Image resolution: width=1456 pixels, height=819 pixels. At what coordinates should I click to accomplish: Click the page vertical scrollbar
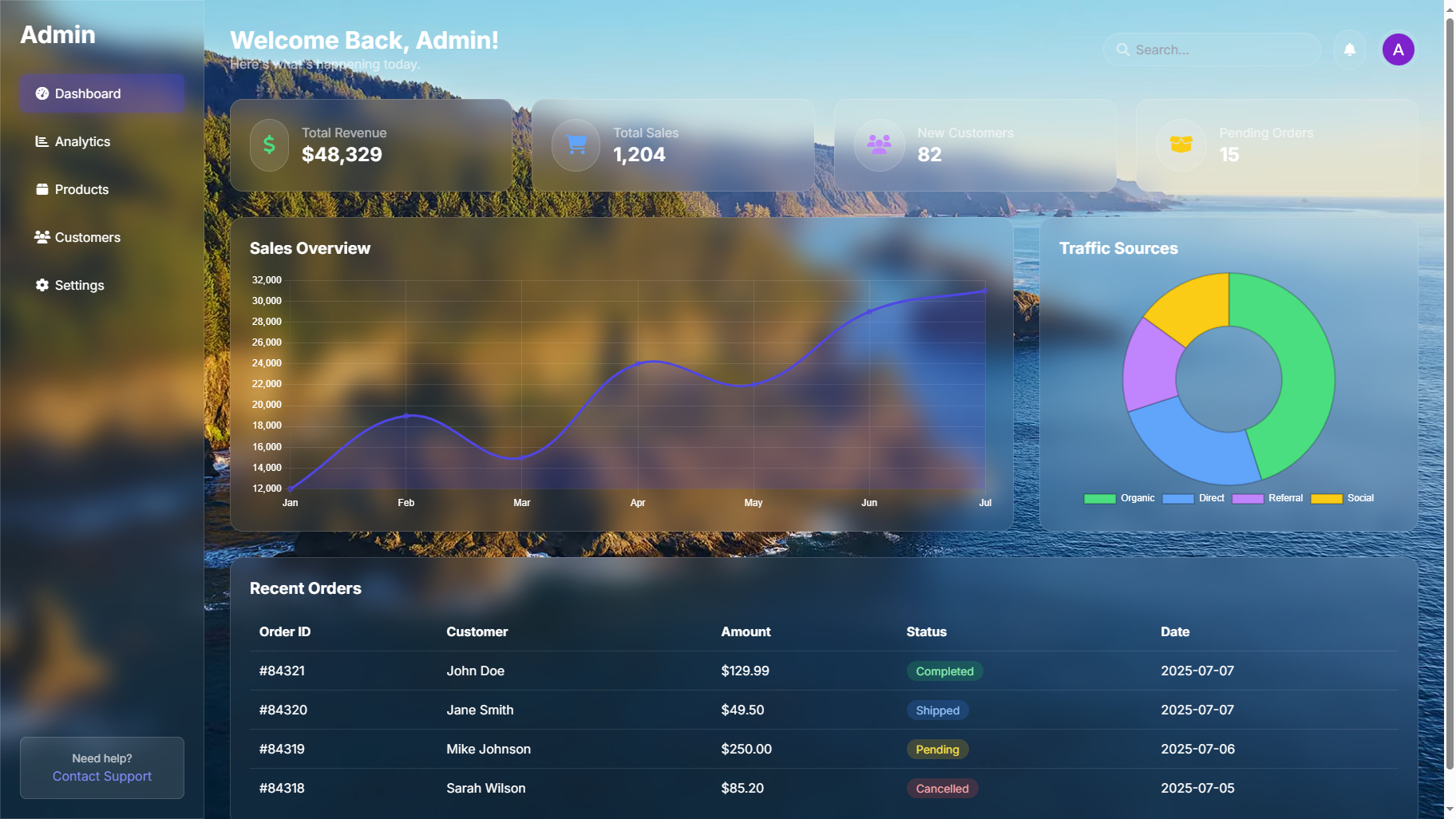coord(1450,399)
